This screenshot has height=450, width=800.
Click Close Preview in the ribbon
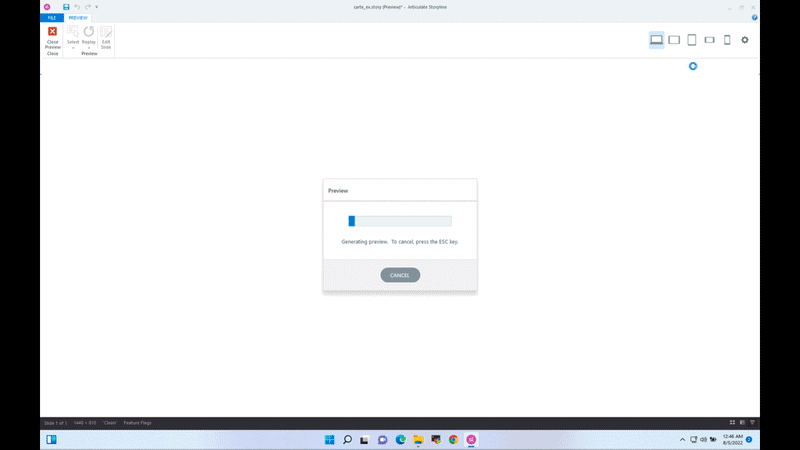(53, 37)
